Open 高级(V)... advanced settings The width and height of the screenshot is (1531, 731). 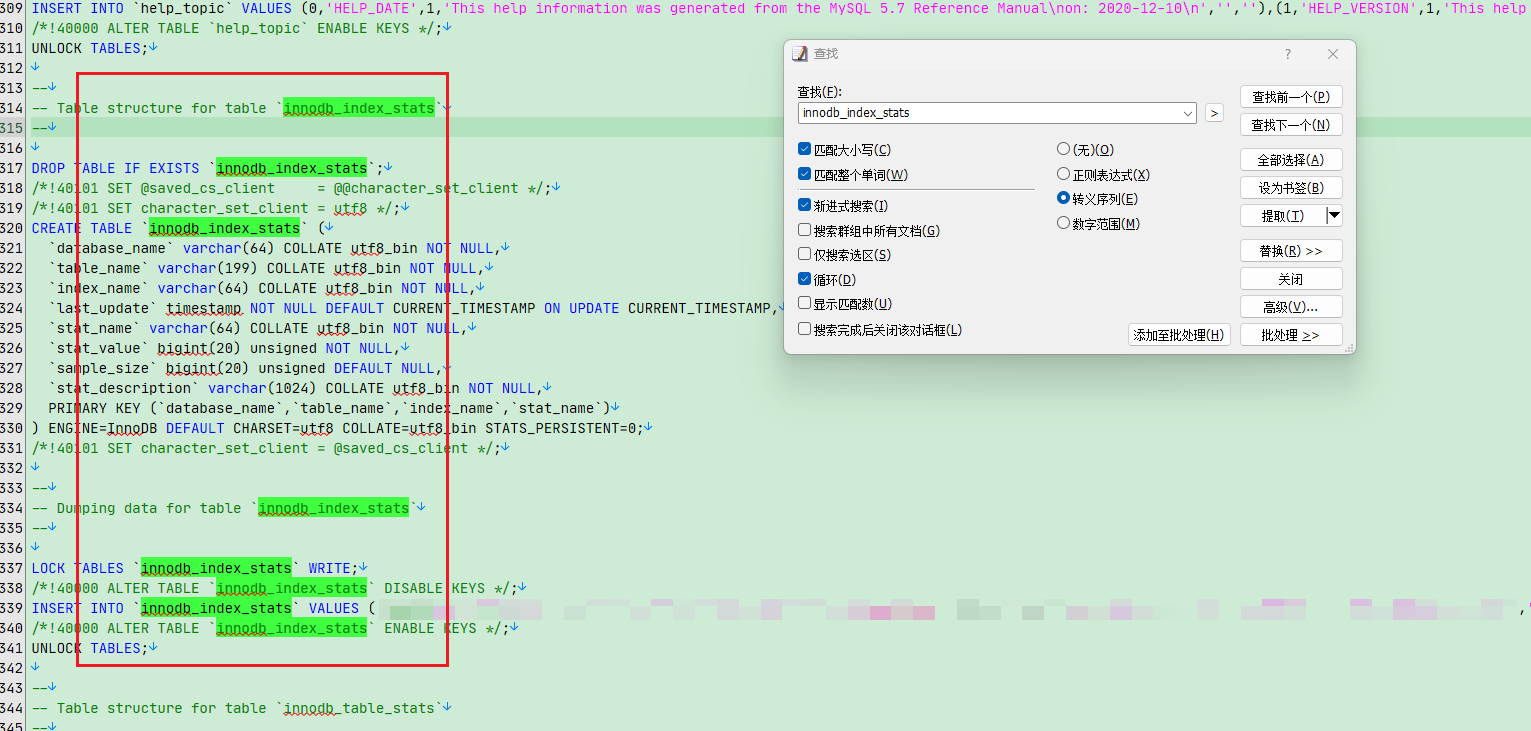pos(1291,307)
